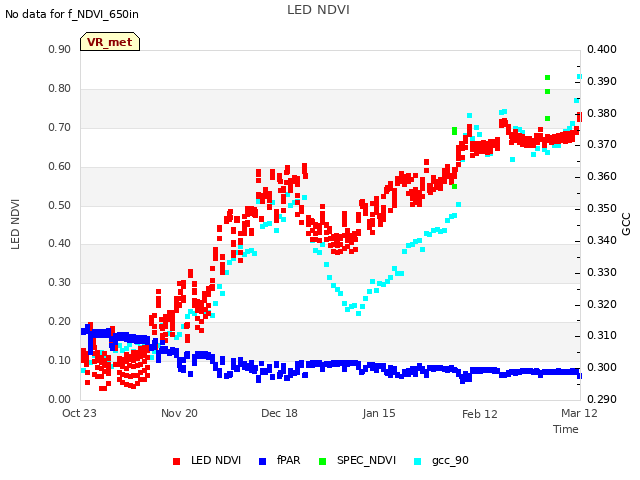Click the LED NDVI legend label
Image resolution: width=640 pixels, height=480 pixels.
click(216, 460)
